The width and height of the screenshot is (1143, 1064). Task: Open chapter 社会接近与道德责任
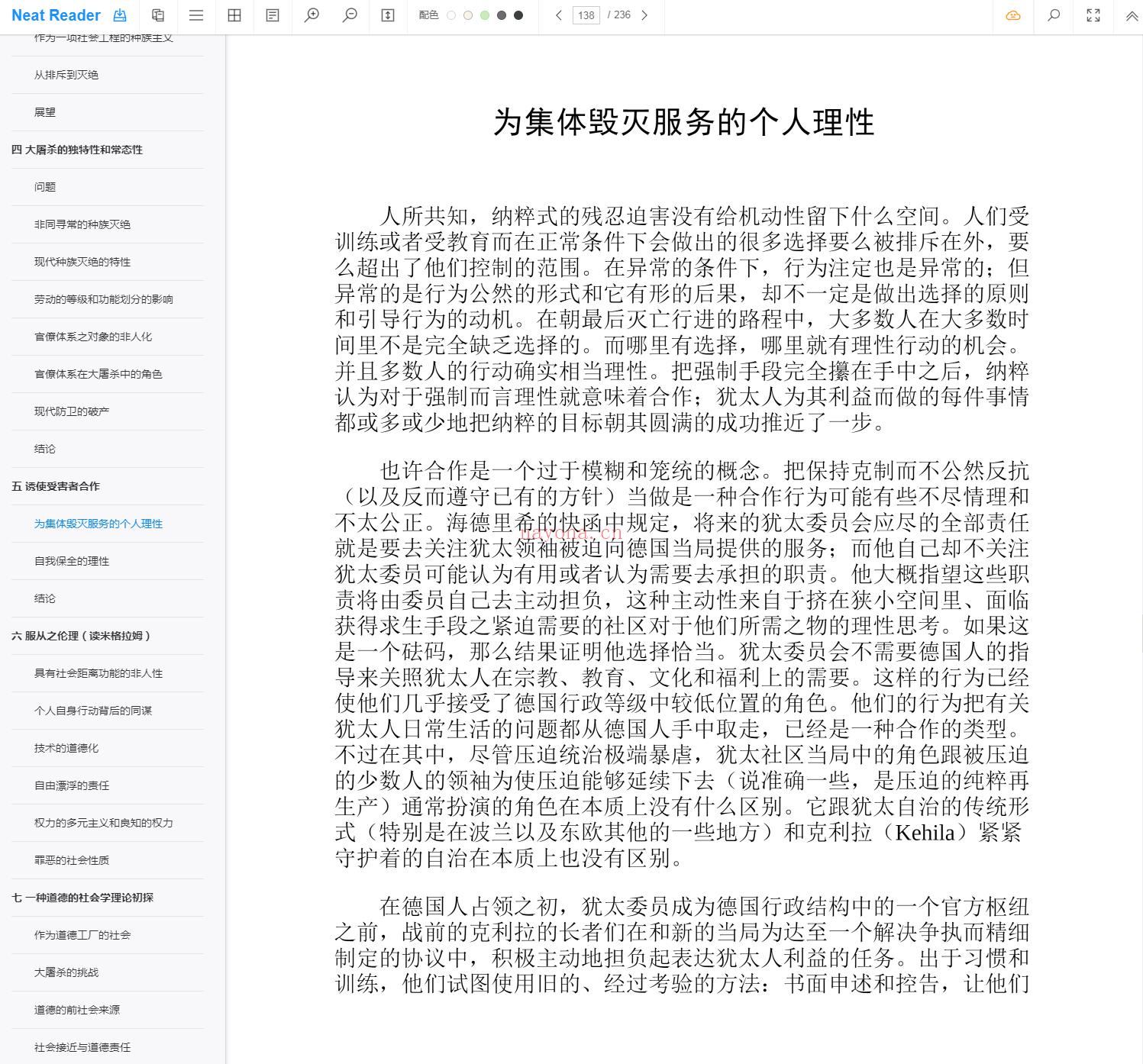coord(82,1047)
